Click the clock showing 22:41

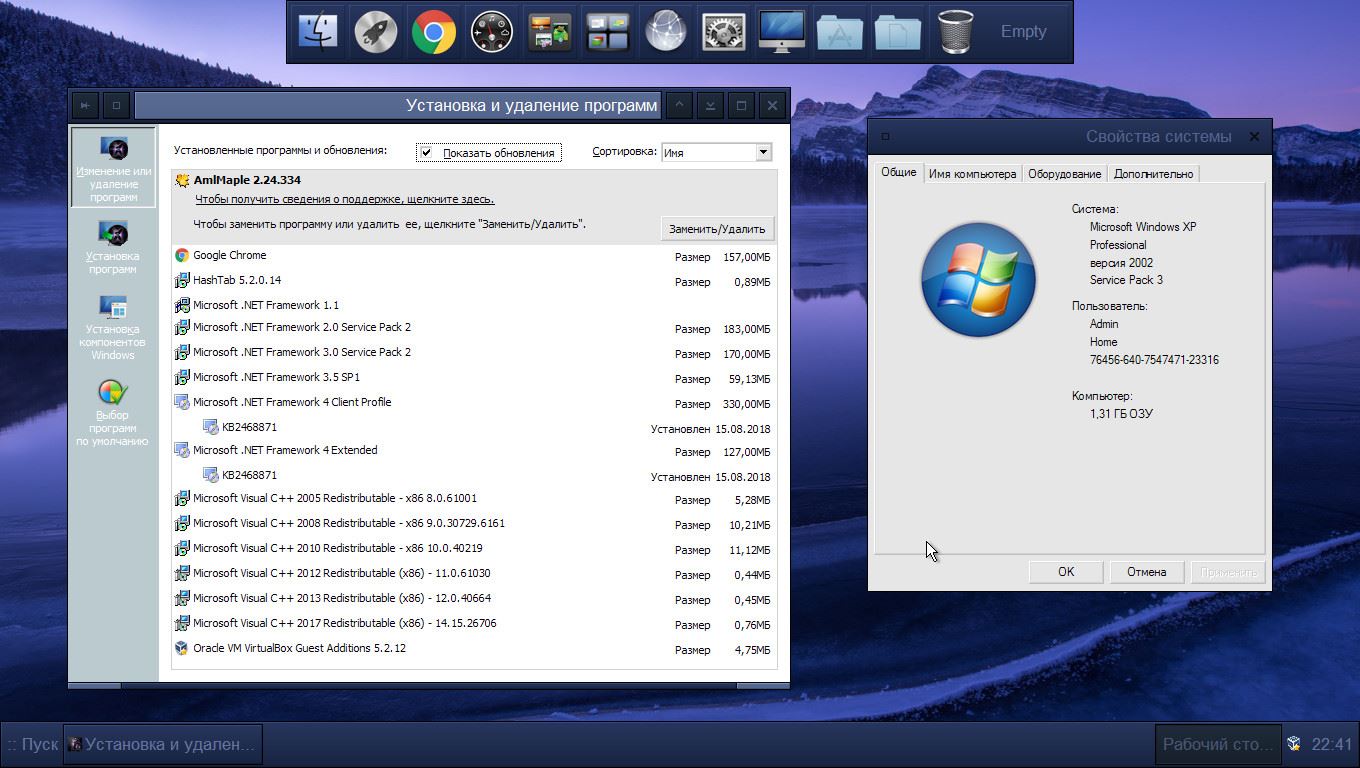[x=1332, y=745]
